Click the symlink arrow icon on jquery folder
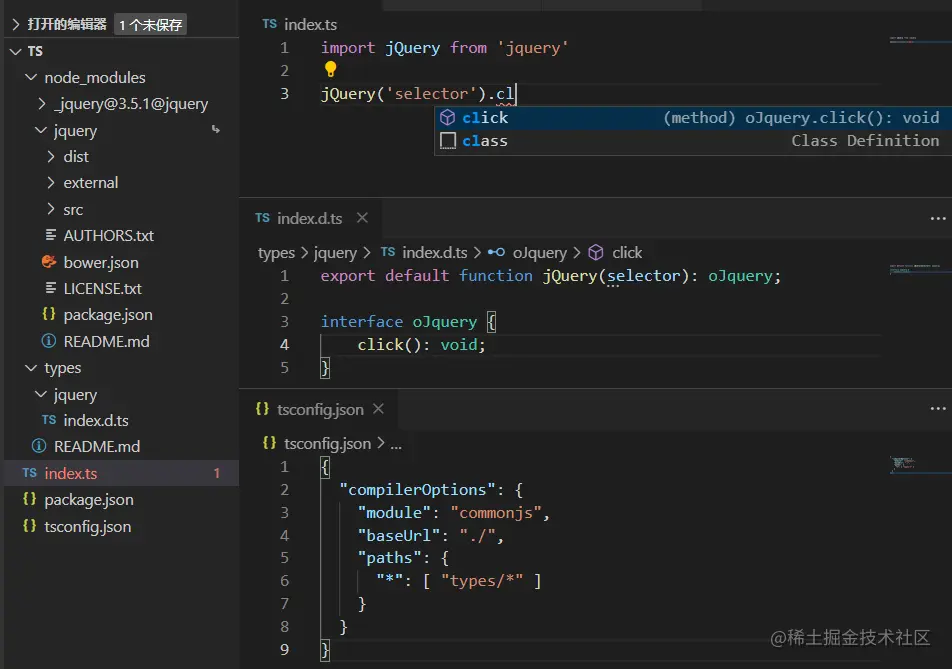Screen dimensions: 952x669 click(x=216, y=129)
